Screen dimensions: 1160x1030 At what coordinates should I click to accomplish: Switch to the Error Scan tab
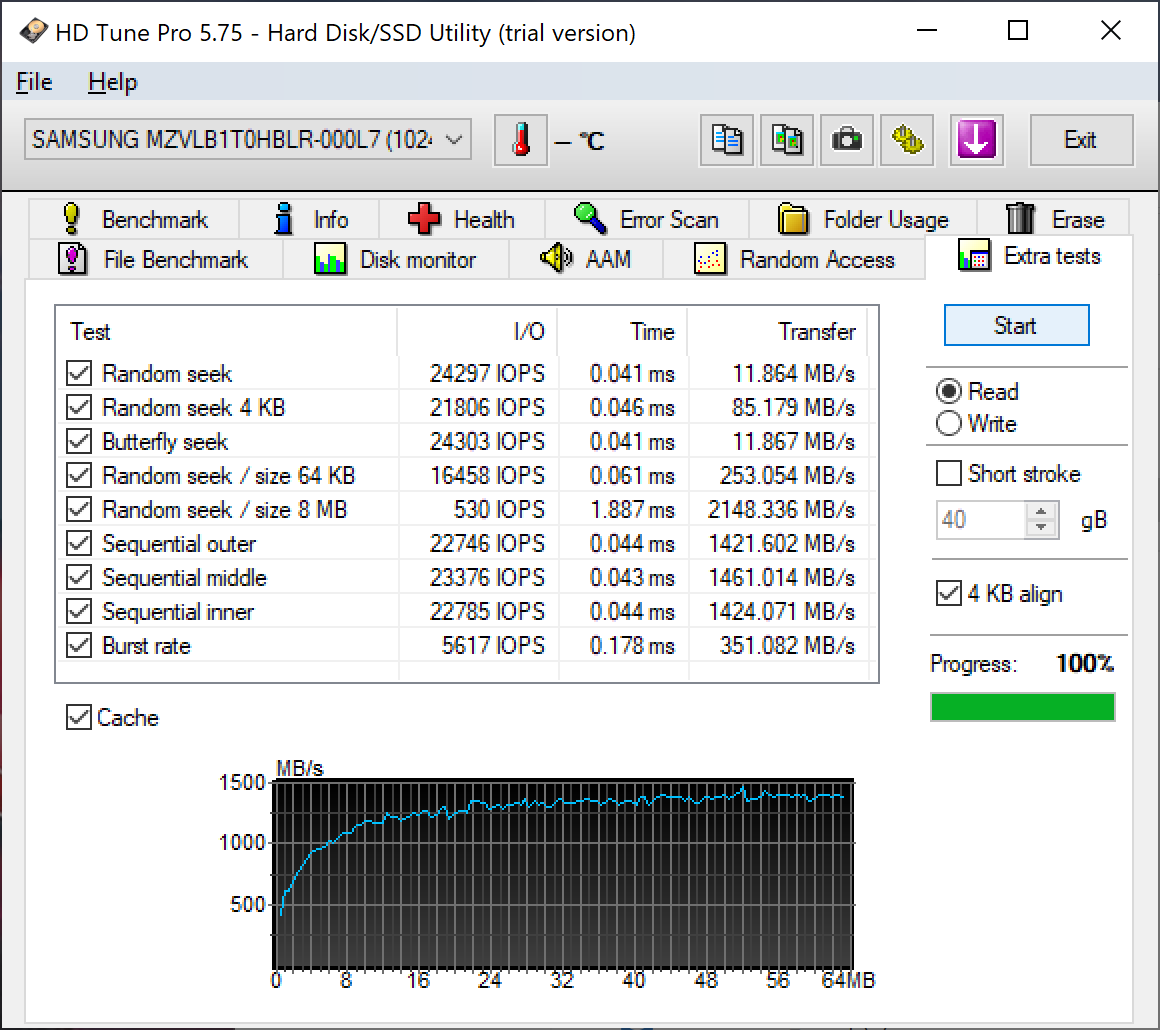click(646, 219)
